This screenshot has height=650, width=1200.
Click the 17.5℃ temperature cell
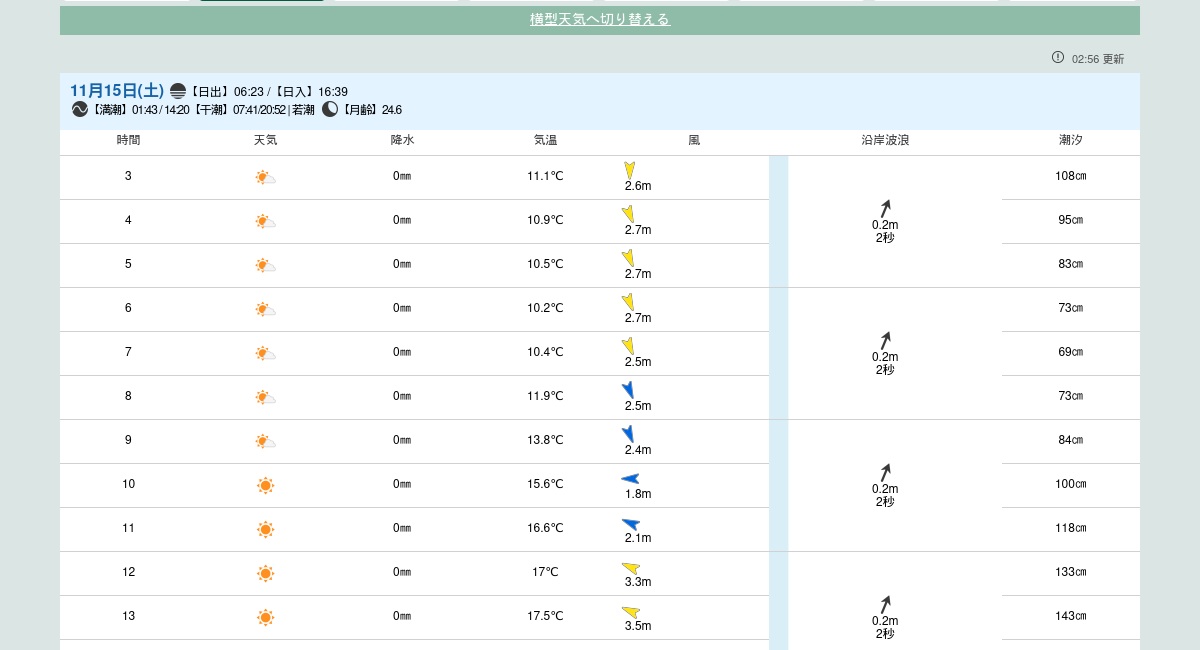(545, 616)
